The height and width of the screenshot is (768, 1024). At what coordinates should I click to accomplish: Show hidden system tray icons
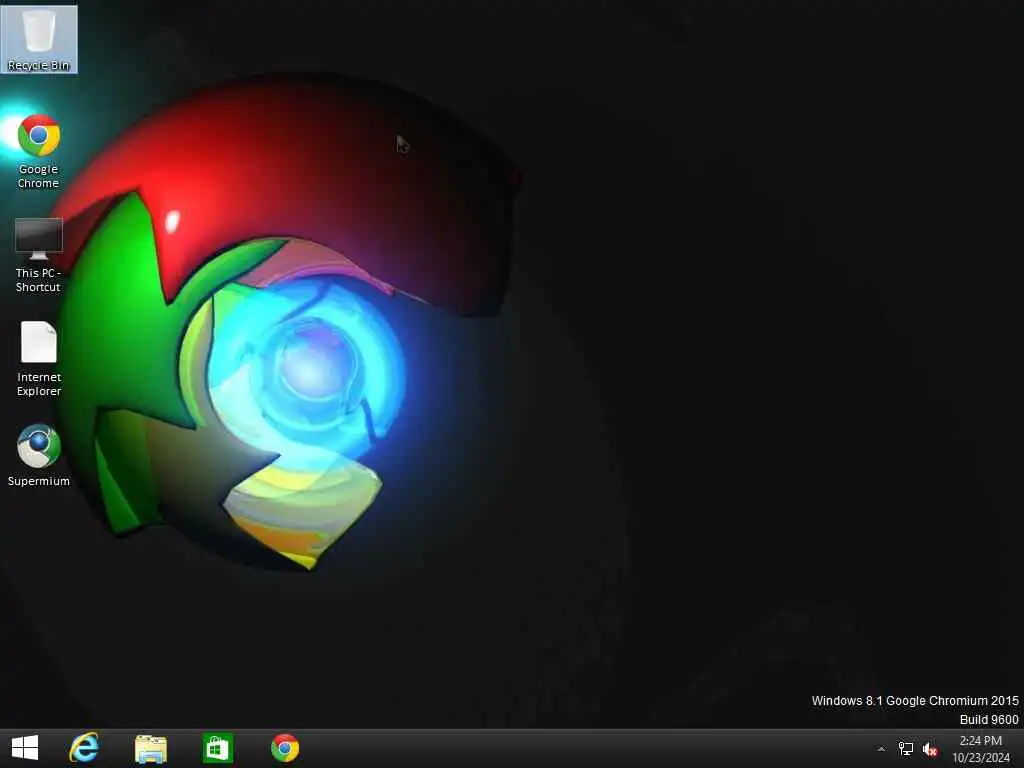[882, 749]
